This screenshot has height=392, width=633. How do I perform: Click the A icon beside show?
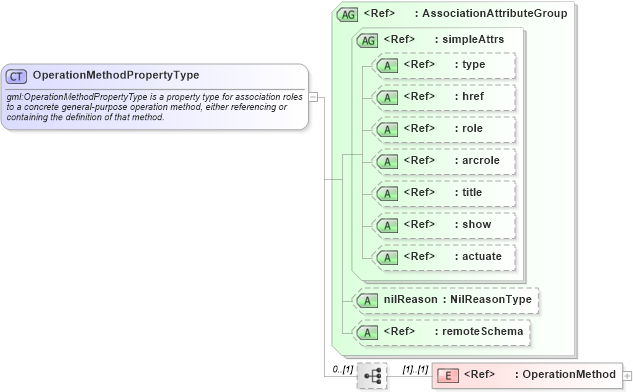click(x=387, y=225)
